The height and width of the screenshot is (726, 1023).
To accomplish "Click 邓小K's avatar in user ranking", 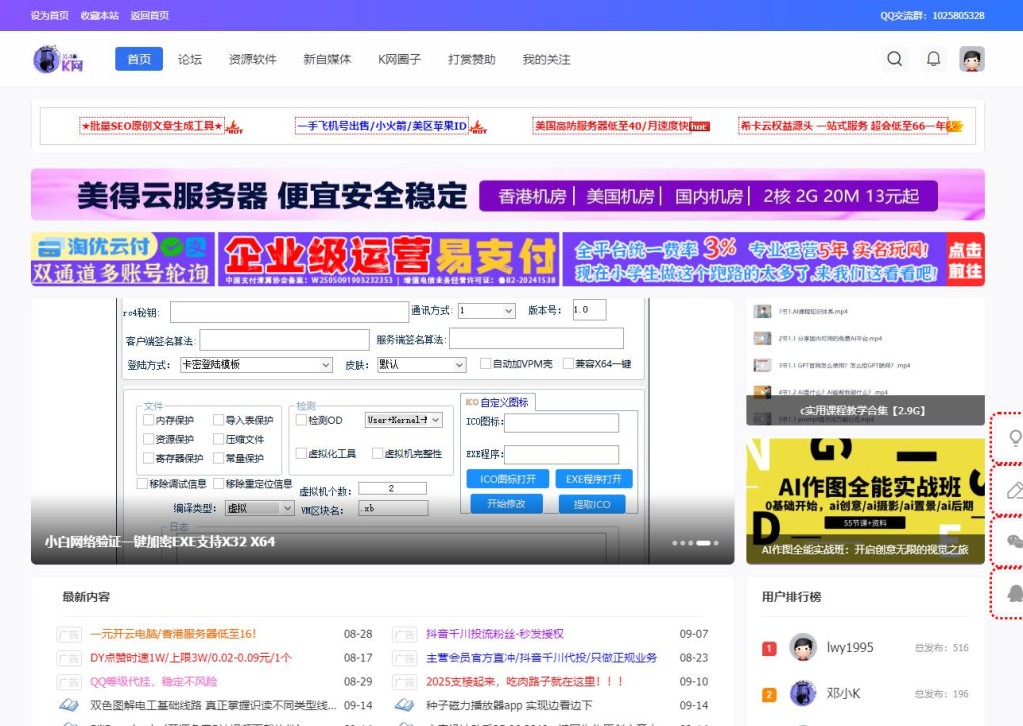I will coord(803,693).
